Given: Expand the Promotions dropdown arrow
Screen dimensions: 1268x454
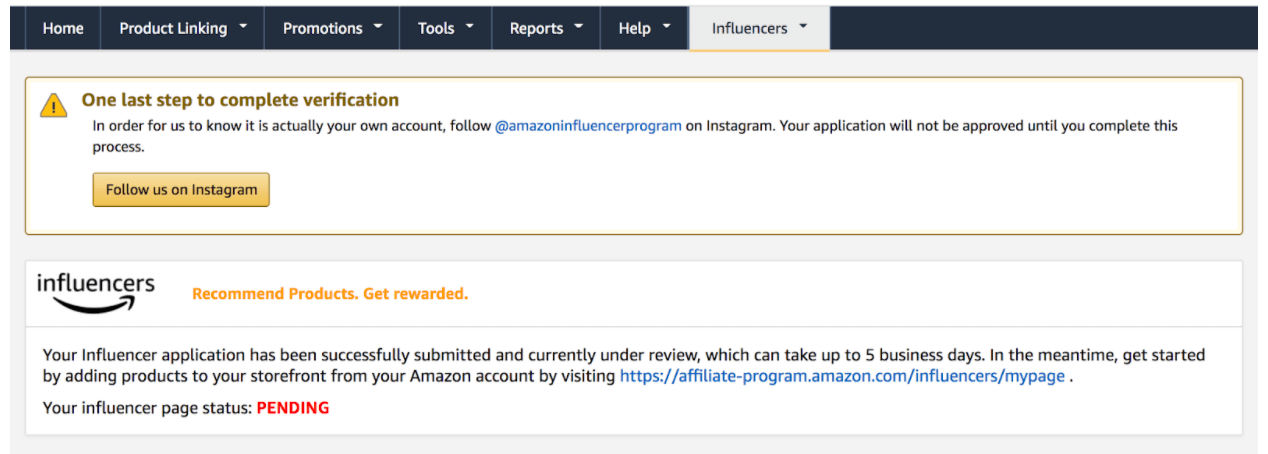Looking at the screenshot, I should point(378,27).
